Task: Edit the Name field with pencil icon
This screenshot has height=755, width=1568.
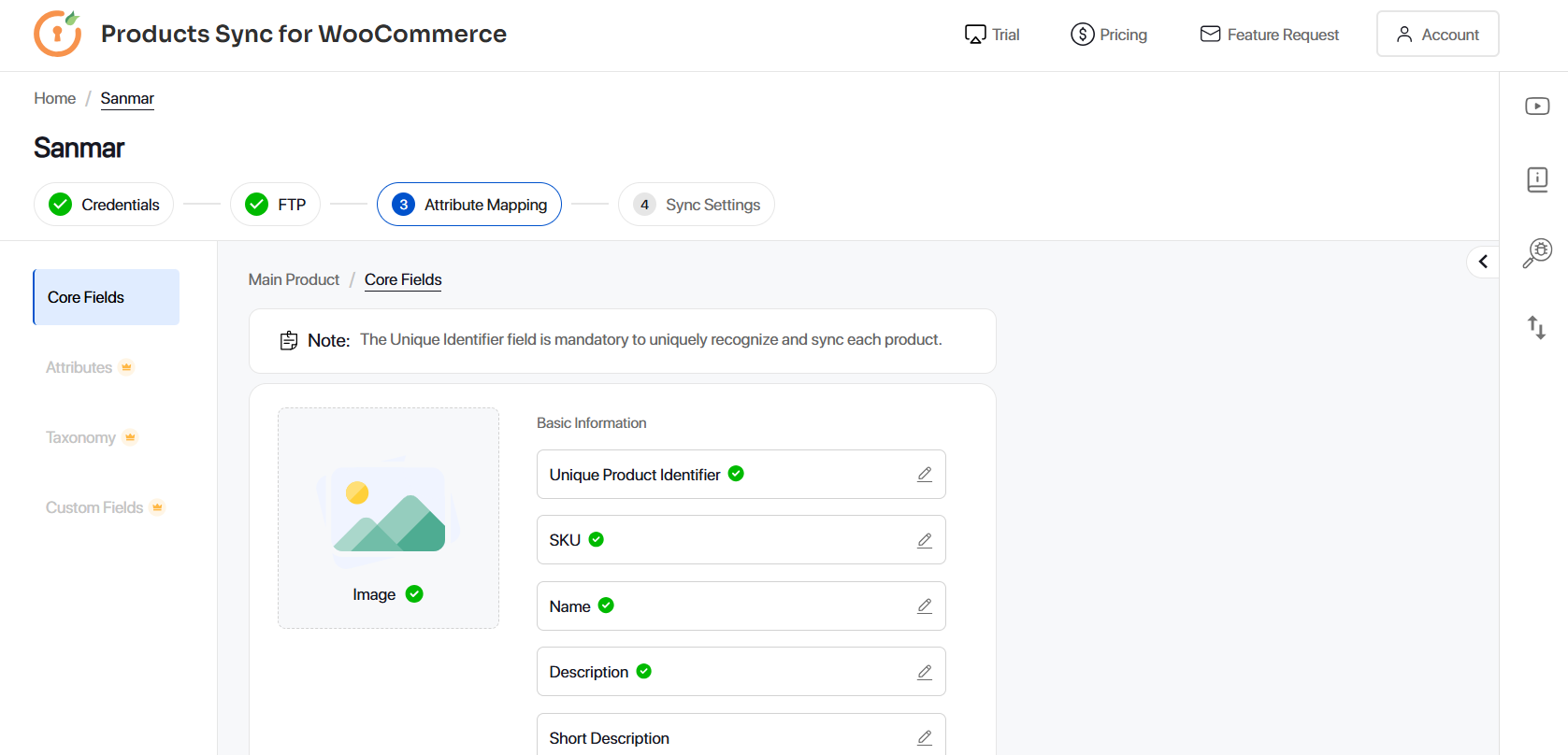Action: pyautogui.click(x=924, y=606)
